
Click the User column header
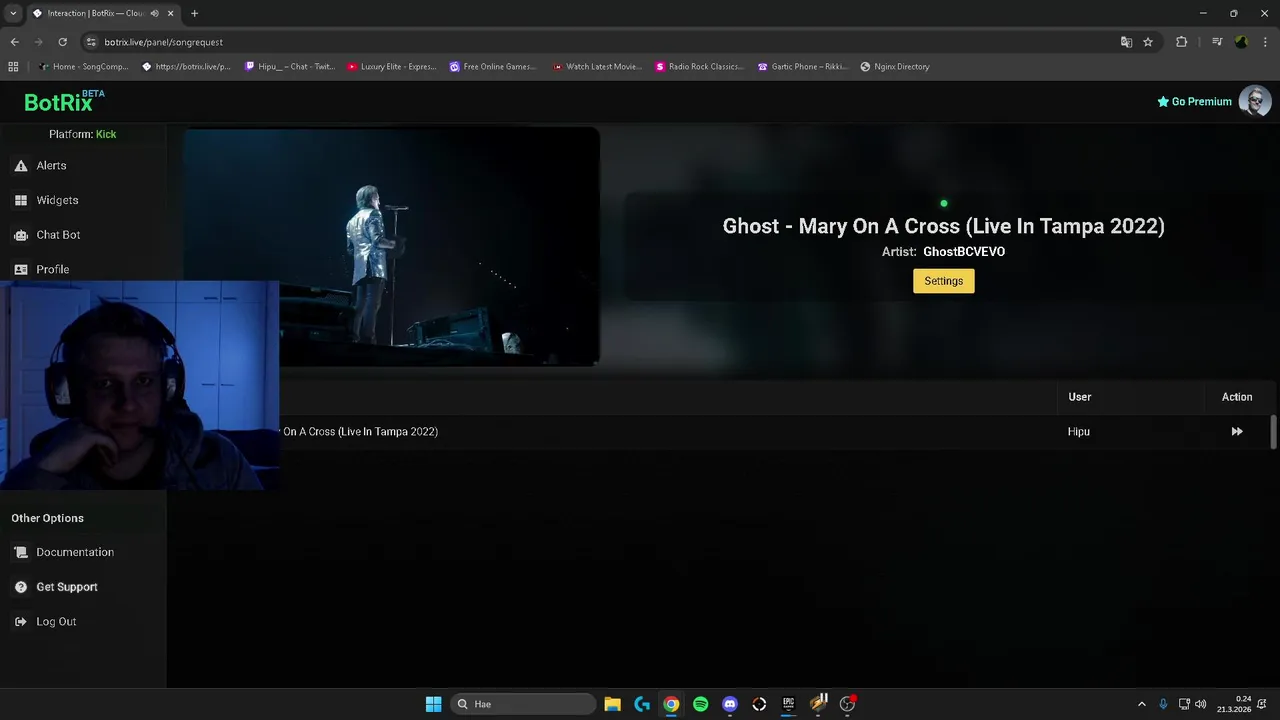tap(1079, 397)
